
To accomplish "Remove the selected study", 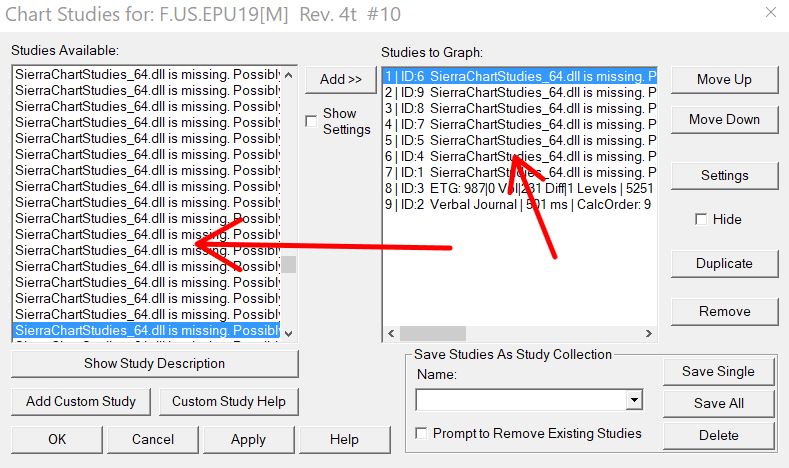I will (x=724, y=311).
